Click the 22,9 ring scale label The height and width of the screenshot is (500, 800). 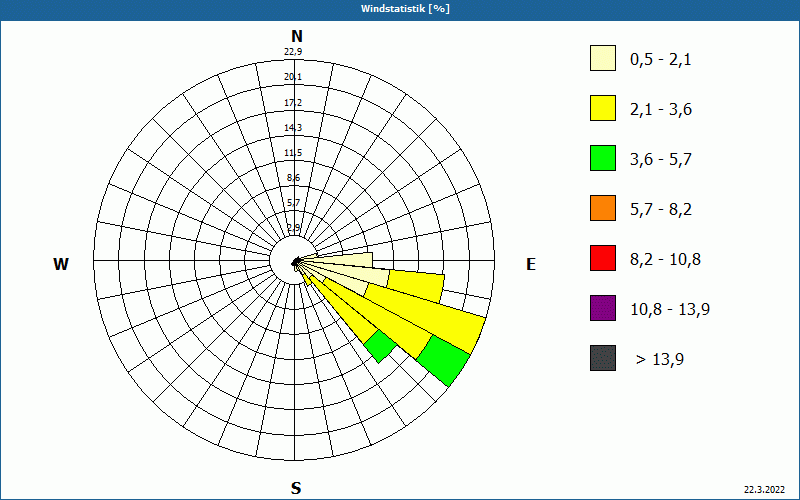293,52
